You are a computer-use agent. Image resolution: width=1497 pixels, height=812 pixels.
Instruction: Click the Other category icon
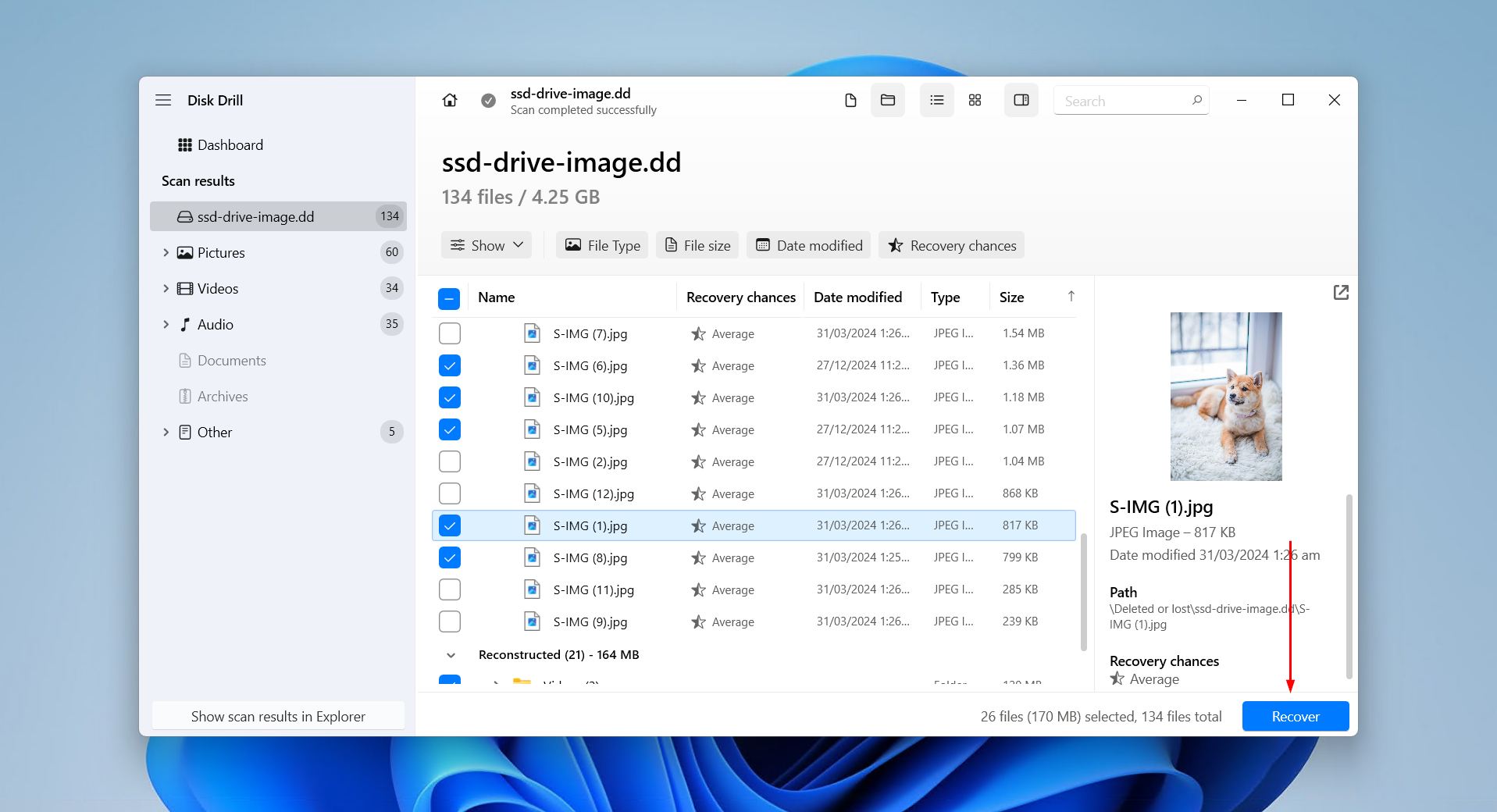point(185,433)
